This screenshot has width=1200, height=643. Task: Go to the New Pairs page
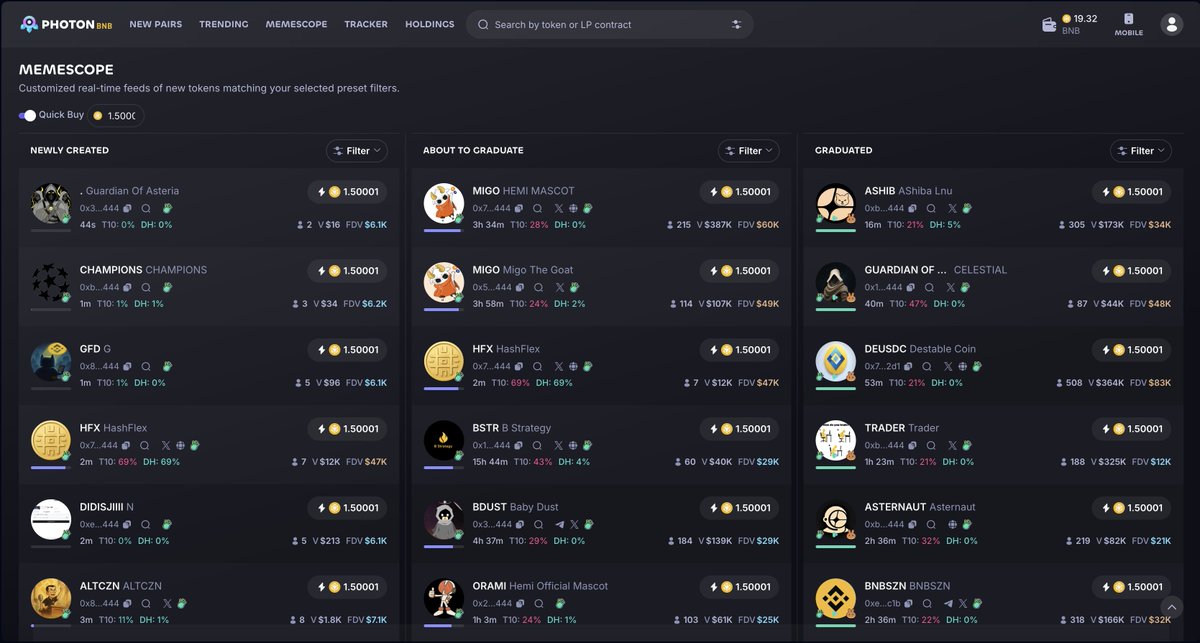point(156,24)
